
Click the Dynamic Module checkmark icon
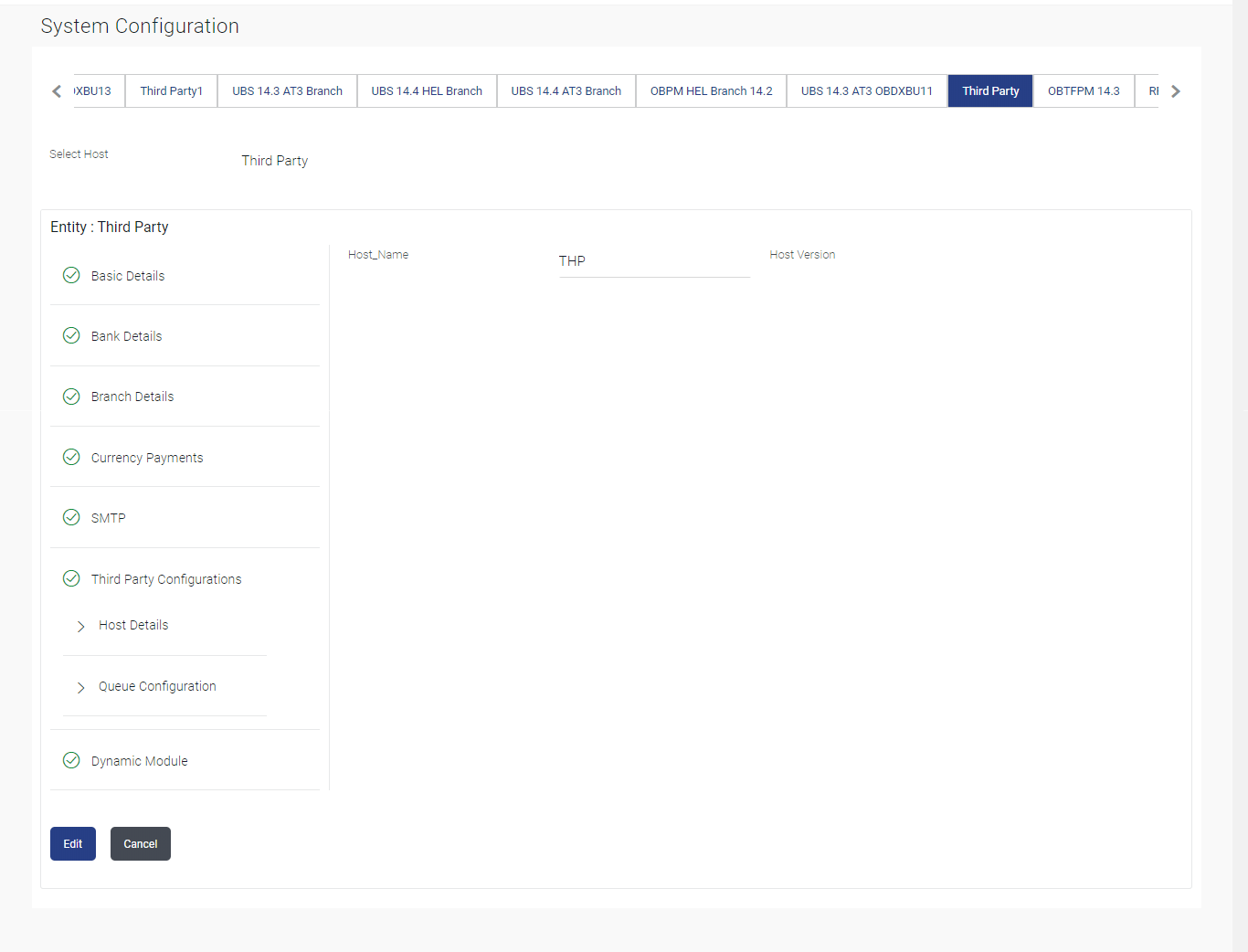(x=71, y=760)
